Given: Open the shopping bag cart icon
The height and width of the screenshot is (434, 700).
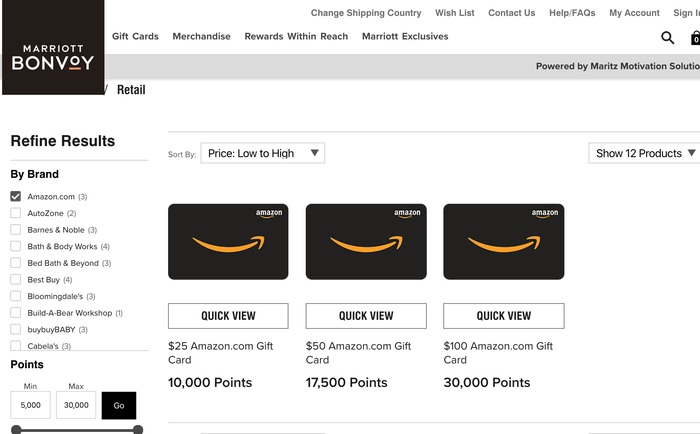Looking at the screenshot, I should pos(696,38).
